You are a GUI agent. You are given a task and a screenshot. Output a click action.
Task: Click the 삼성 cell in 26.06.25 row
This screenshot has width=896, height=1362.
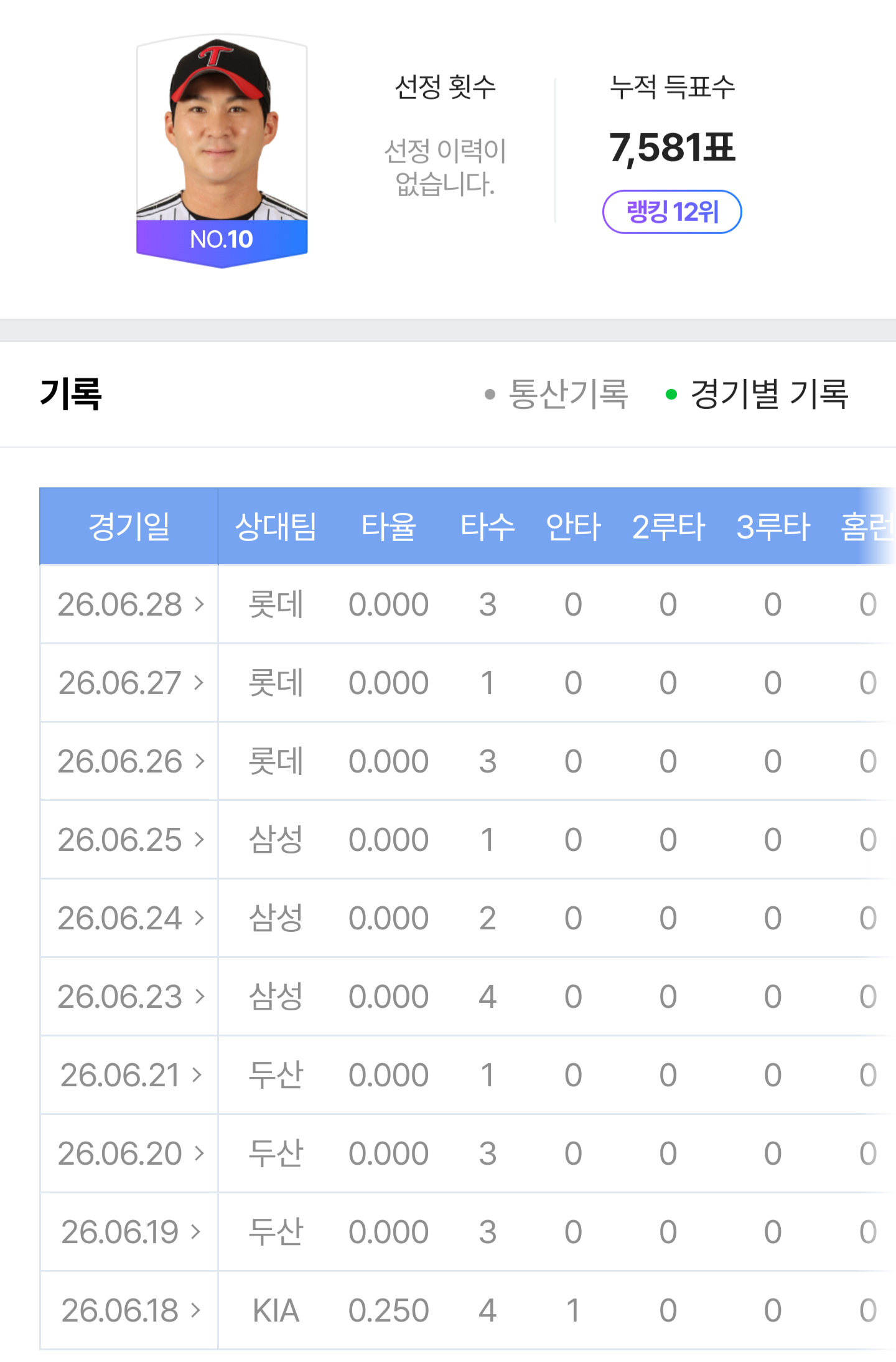coord(276,840)
